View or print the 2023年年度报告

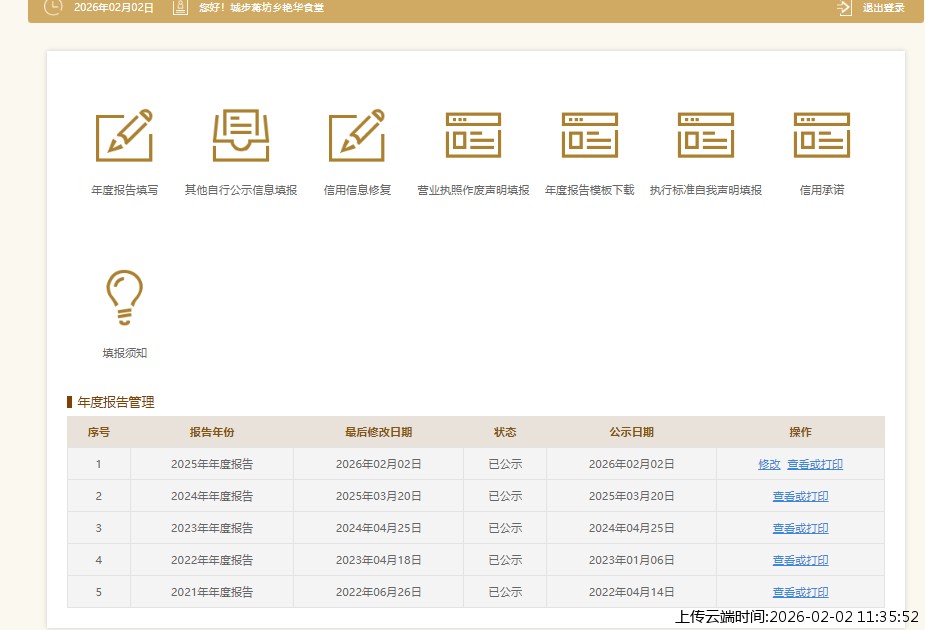pos(800,528)
